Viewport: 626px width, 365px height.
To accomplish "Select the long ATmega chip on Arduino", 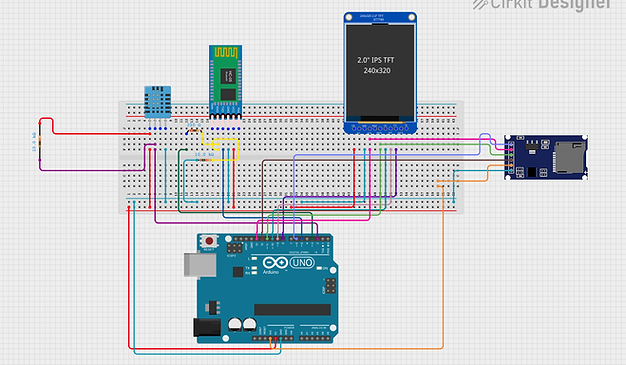I will point(292,309).
